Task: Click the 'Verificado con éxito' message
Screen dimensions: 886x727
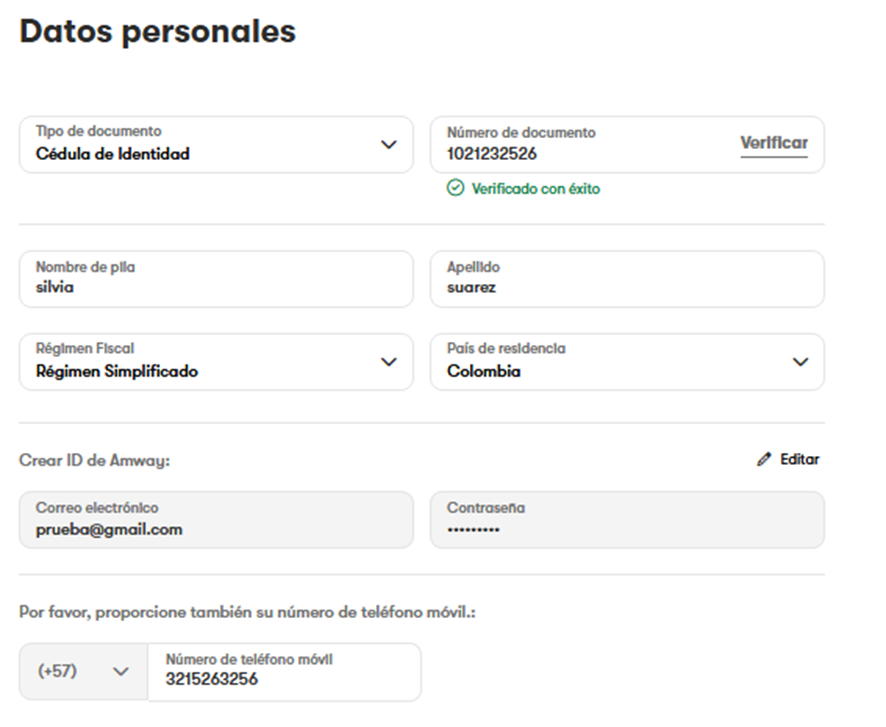Action: [536, 189]
